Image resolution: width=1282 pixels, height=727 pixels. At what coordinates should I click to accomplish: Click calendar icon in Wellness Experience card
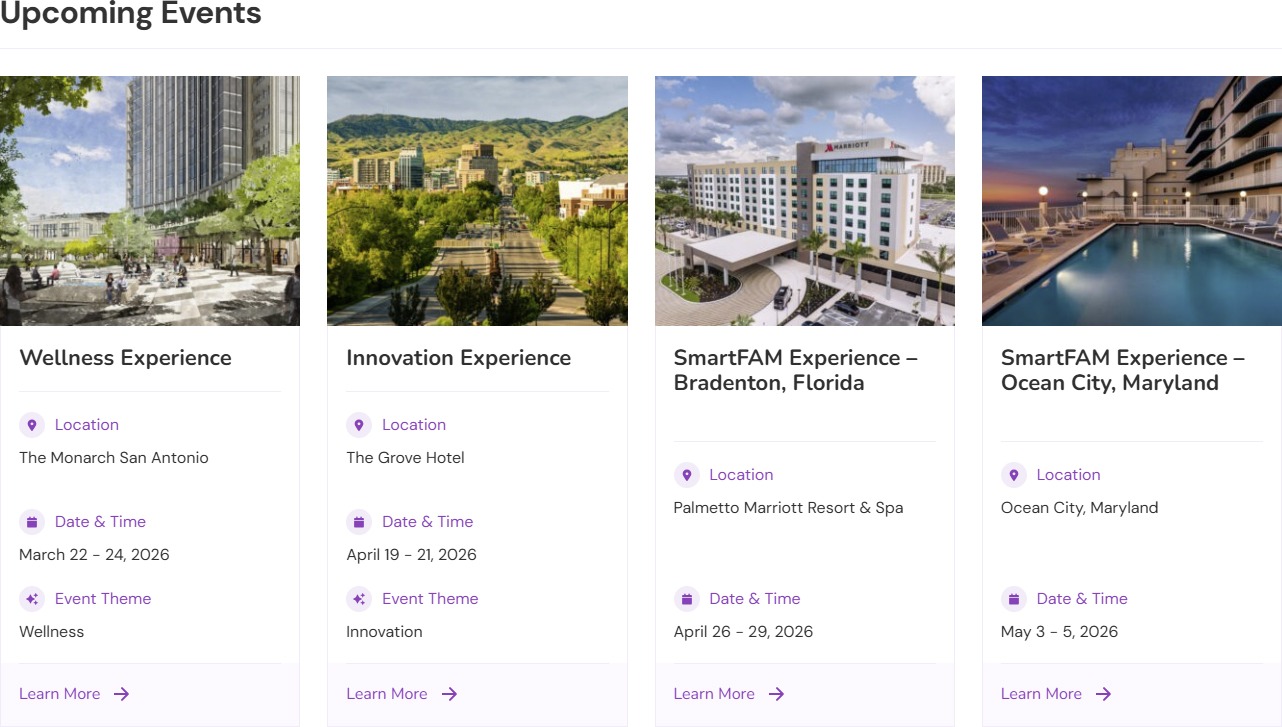tap(32, 522)
